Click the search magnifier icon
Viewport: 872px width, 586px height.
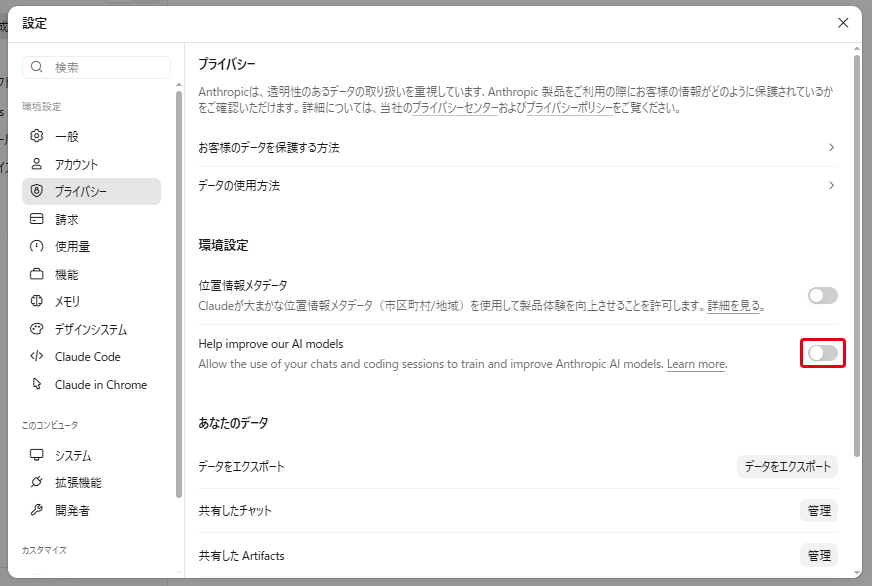tap(37, 67)
